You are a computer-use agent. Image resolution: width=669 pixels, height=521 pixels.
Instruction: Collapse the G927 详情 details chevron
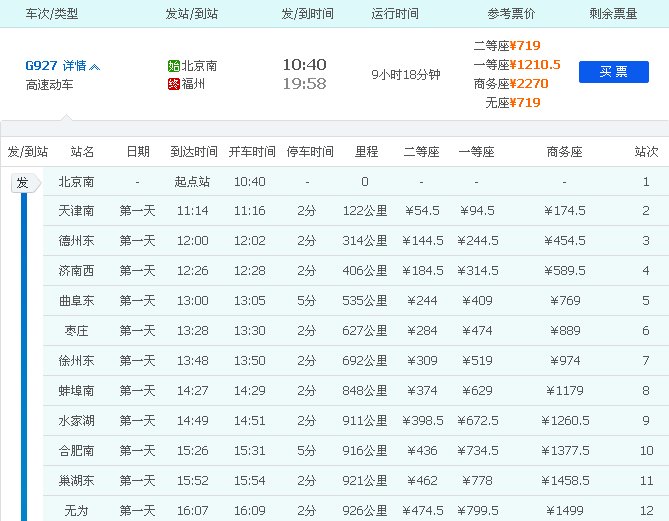(x=95, y=66)
